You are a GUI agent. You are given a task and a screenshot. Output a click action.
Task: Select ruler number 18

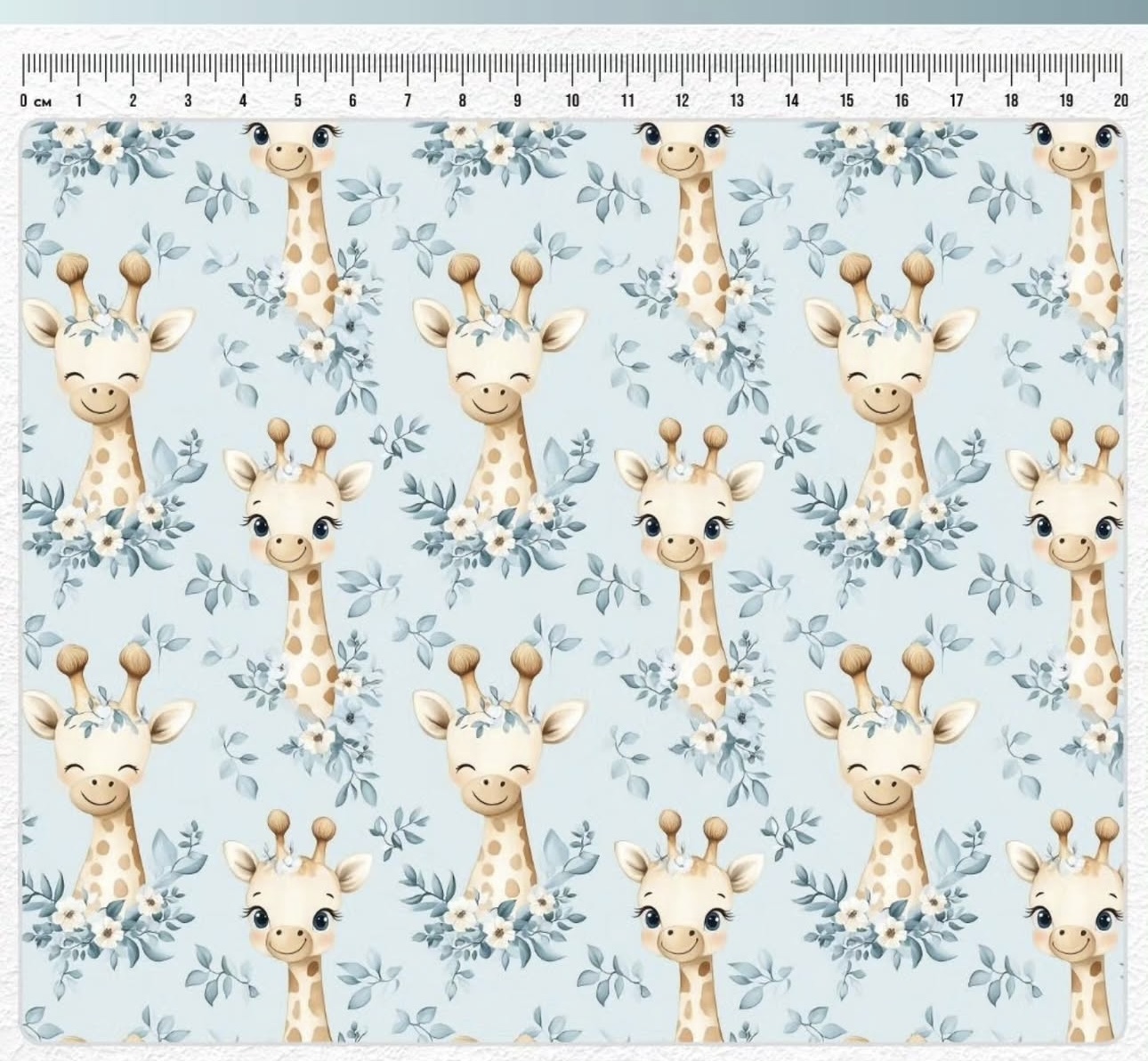tap(1011, 101)
